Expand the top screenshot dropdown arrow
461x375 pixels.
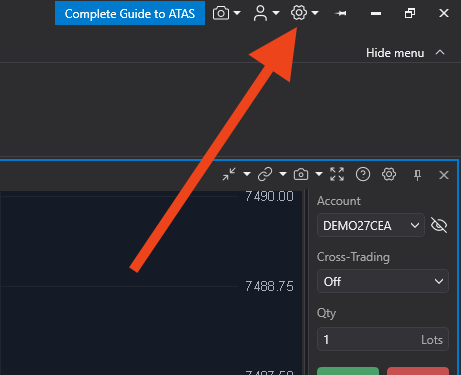click(x=237, y=13)
